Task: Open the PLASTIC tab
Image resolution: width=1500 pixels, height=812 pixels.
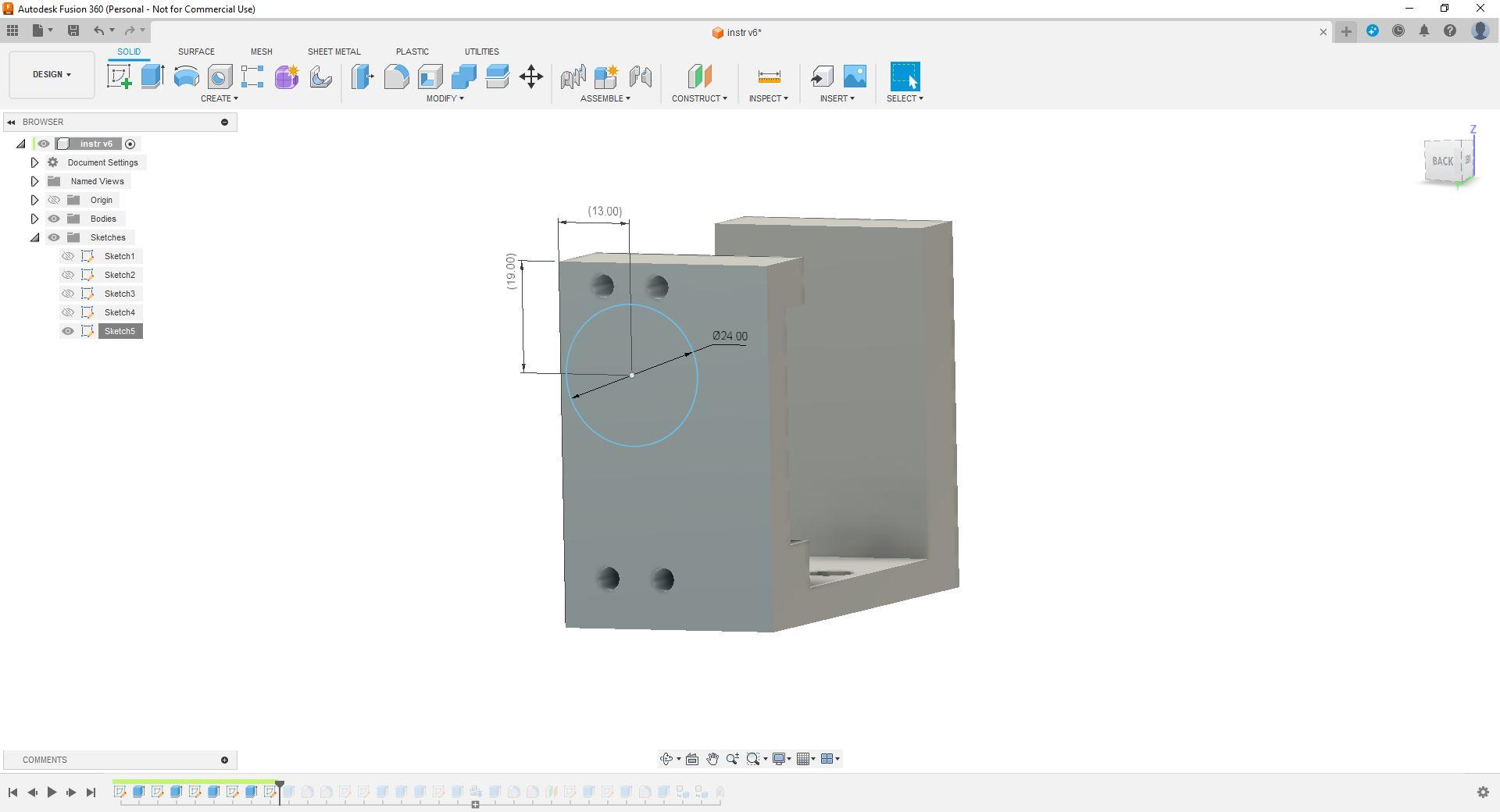Action: pos(412,52)
